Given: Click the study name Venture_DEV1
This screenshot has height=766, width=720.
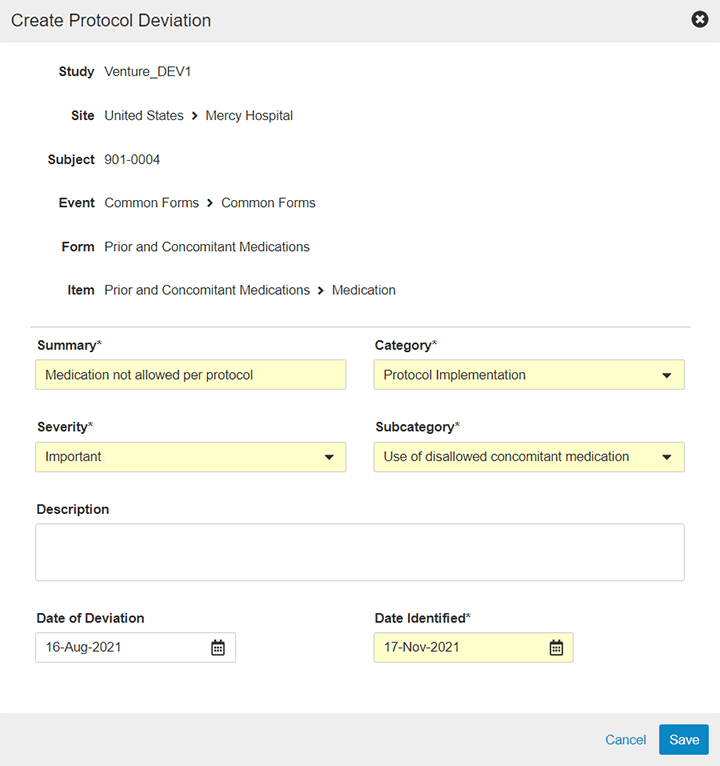Looking at the screenshot, I should [x=147, y=72].
